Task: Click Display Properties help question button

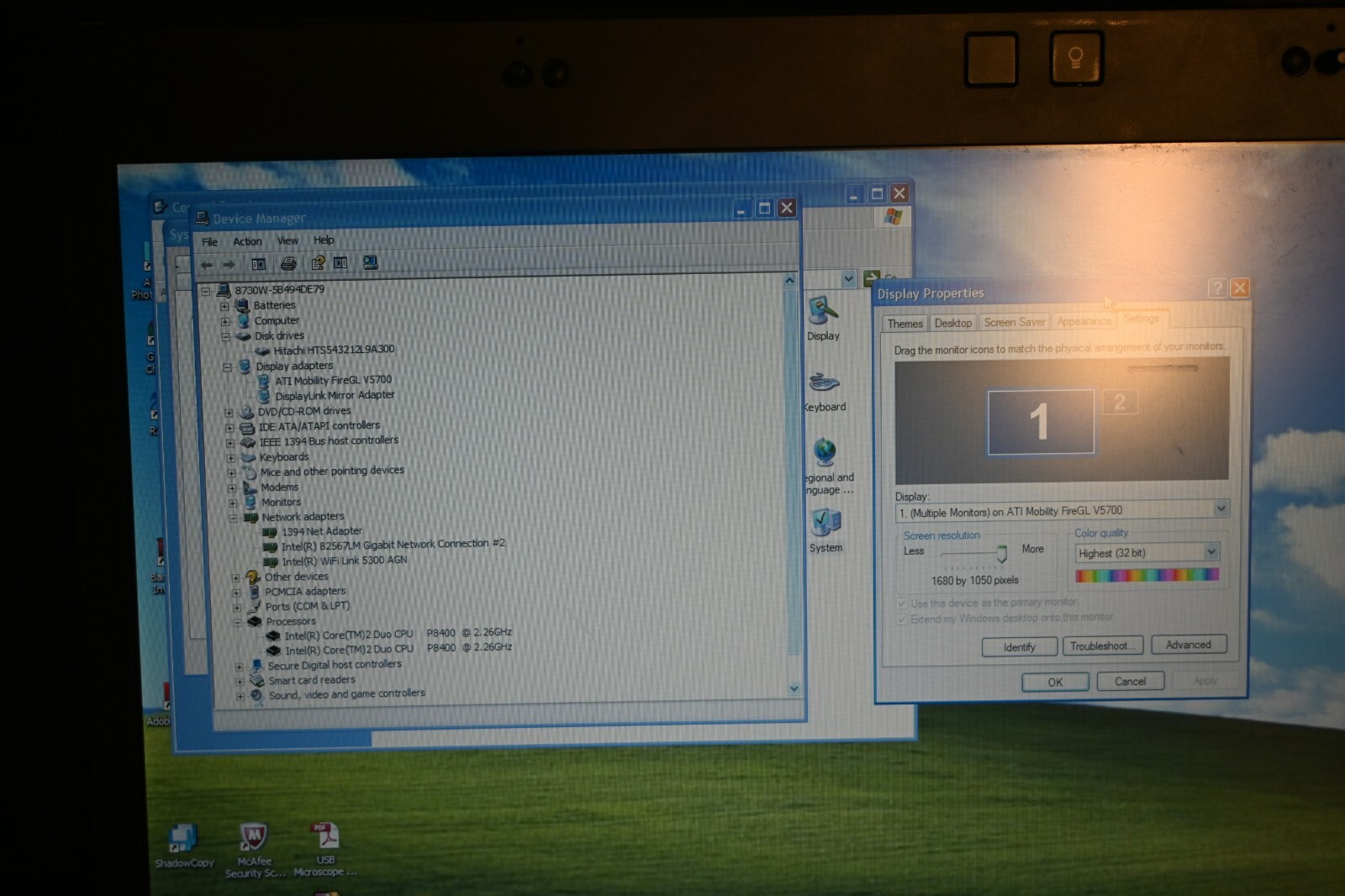Action: 1217,287
